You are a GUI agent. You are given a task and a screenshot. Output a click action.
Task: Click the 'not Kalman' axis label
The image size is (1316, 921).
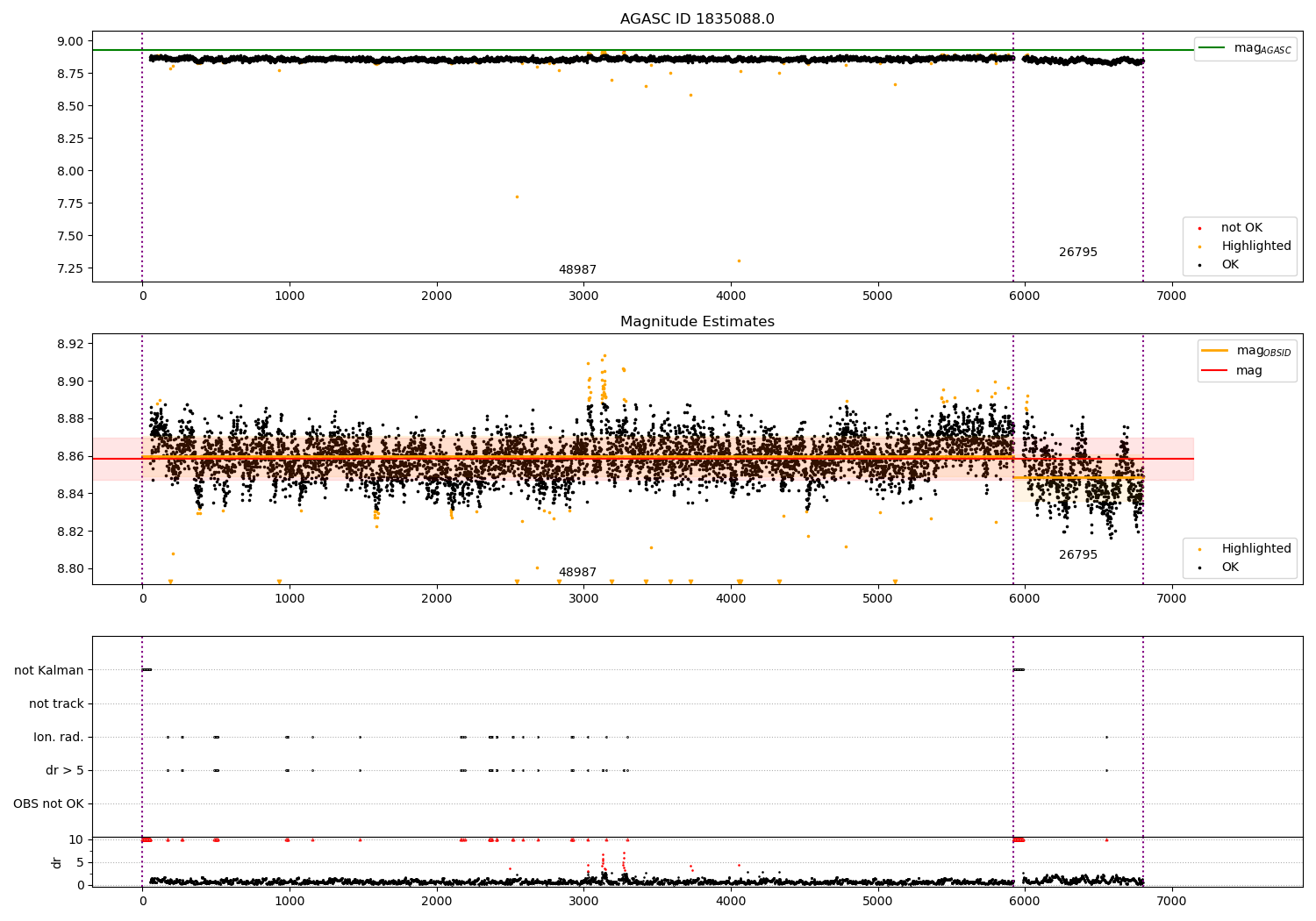click(49, 671)
